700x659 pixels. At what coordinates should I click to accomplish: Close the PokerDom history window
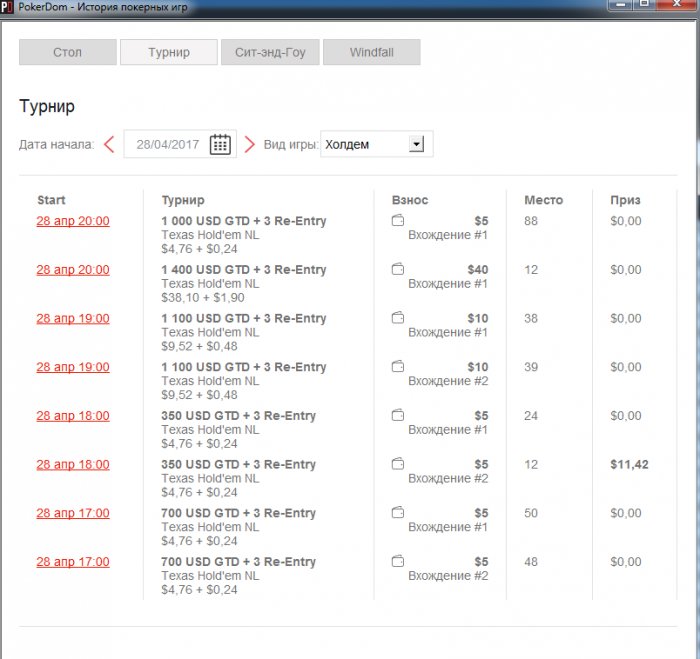676,4
